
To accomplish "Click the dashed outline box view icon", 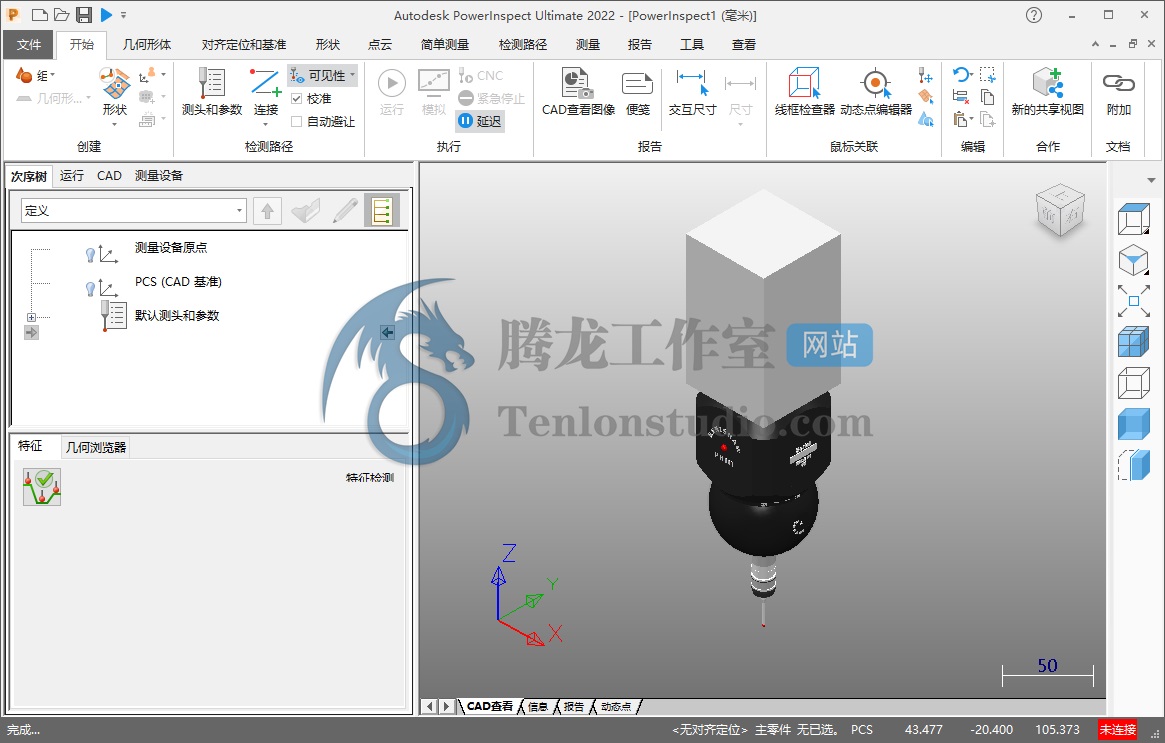I will [1134, 465].
